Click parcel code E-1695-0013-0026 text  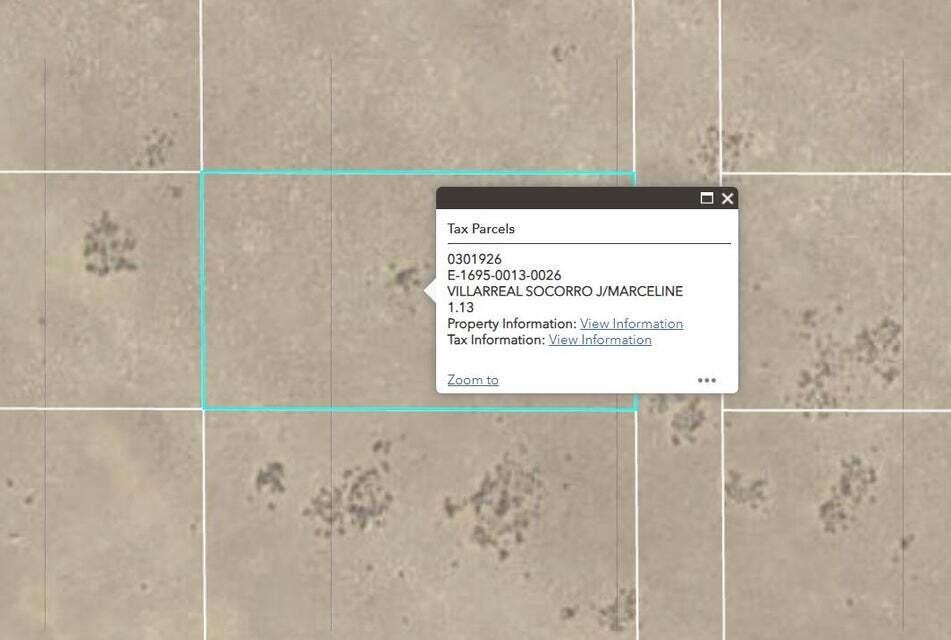504,275
